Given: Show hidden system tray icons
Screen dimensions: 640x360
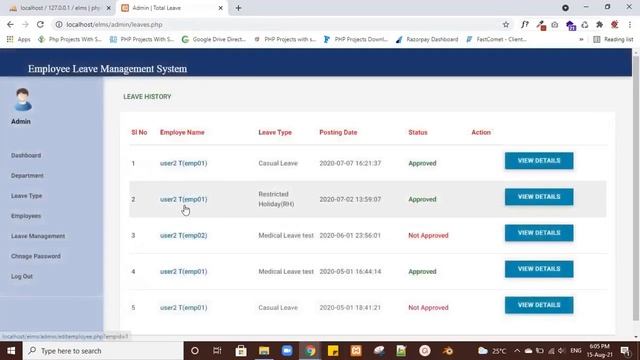Looking at the screenshot, I should click(x=517, y=351).
